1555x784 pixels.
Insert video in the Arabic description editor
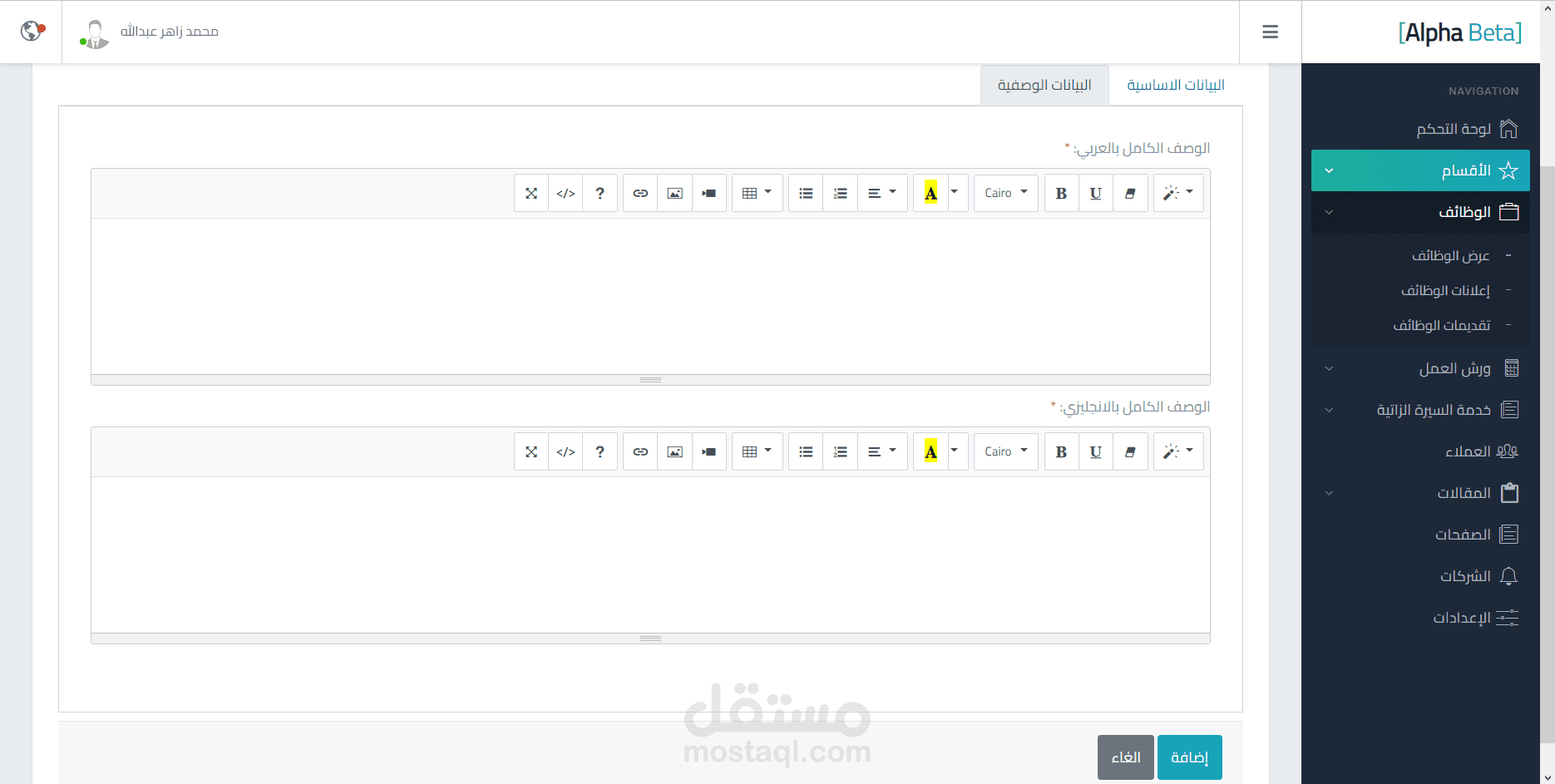tap(709, 193)
